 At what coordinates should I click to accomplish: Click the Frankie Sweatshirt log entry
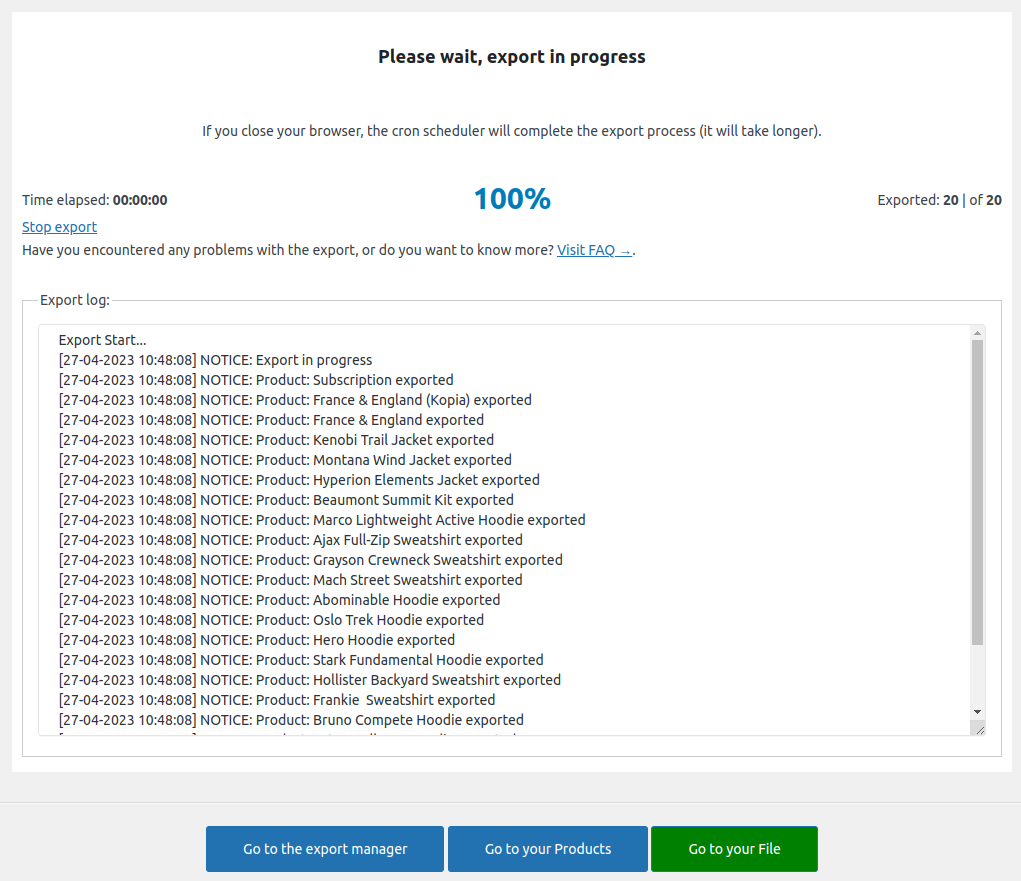point(277,700)
